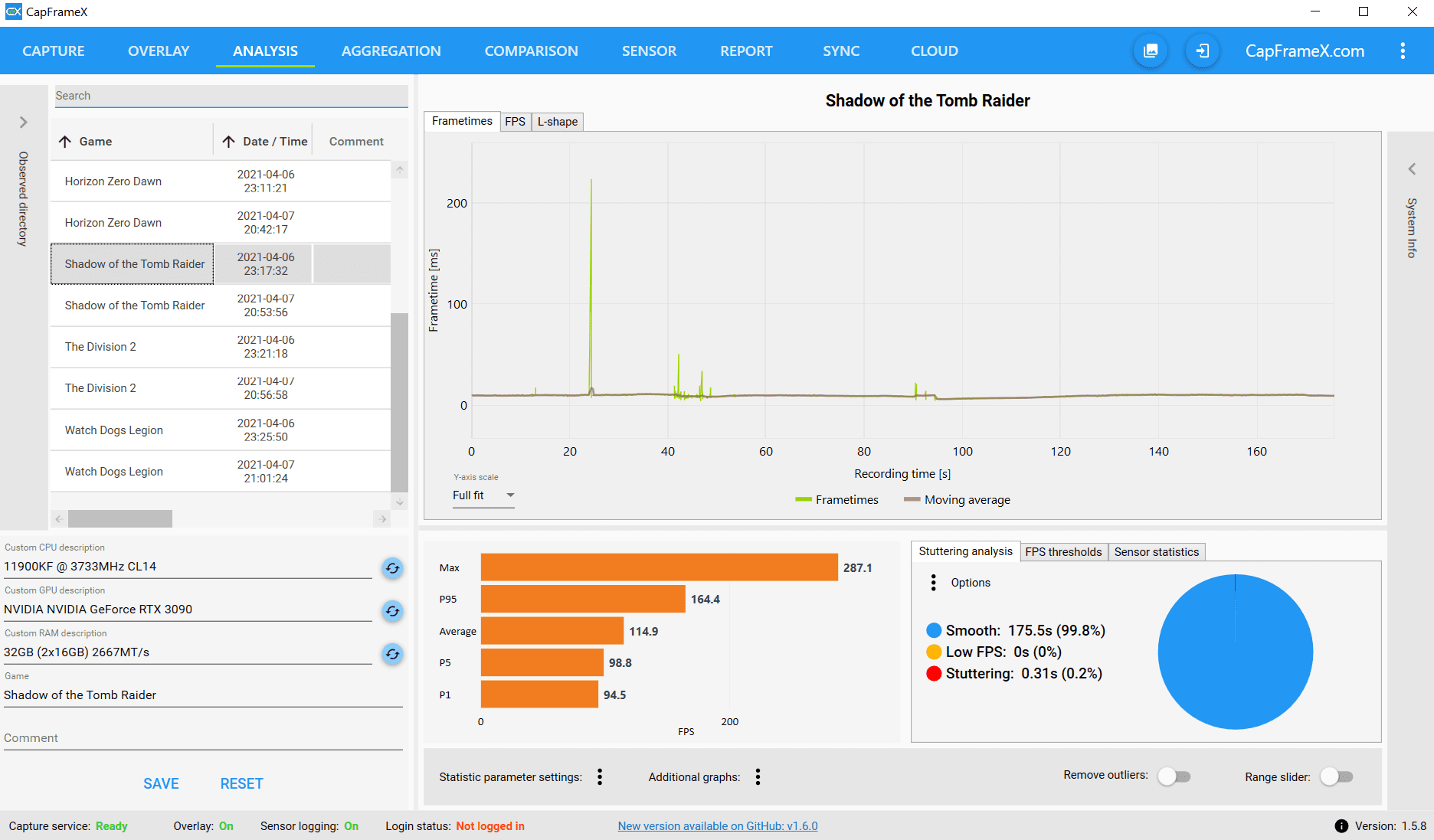Open stuttering analysis Options menu

[933, 583]
